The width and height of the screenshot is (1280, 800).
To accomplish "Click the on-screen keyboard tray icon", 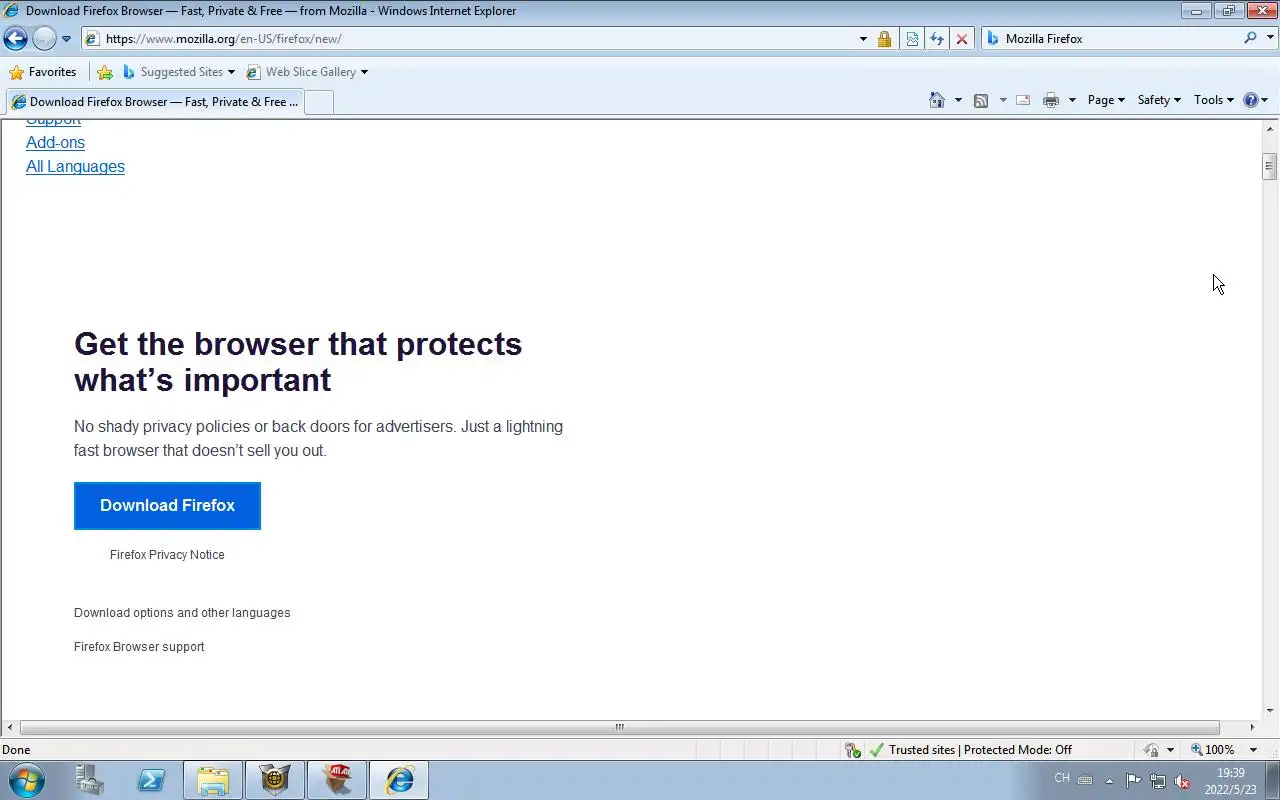I will 1085,780.
